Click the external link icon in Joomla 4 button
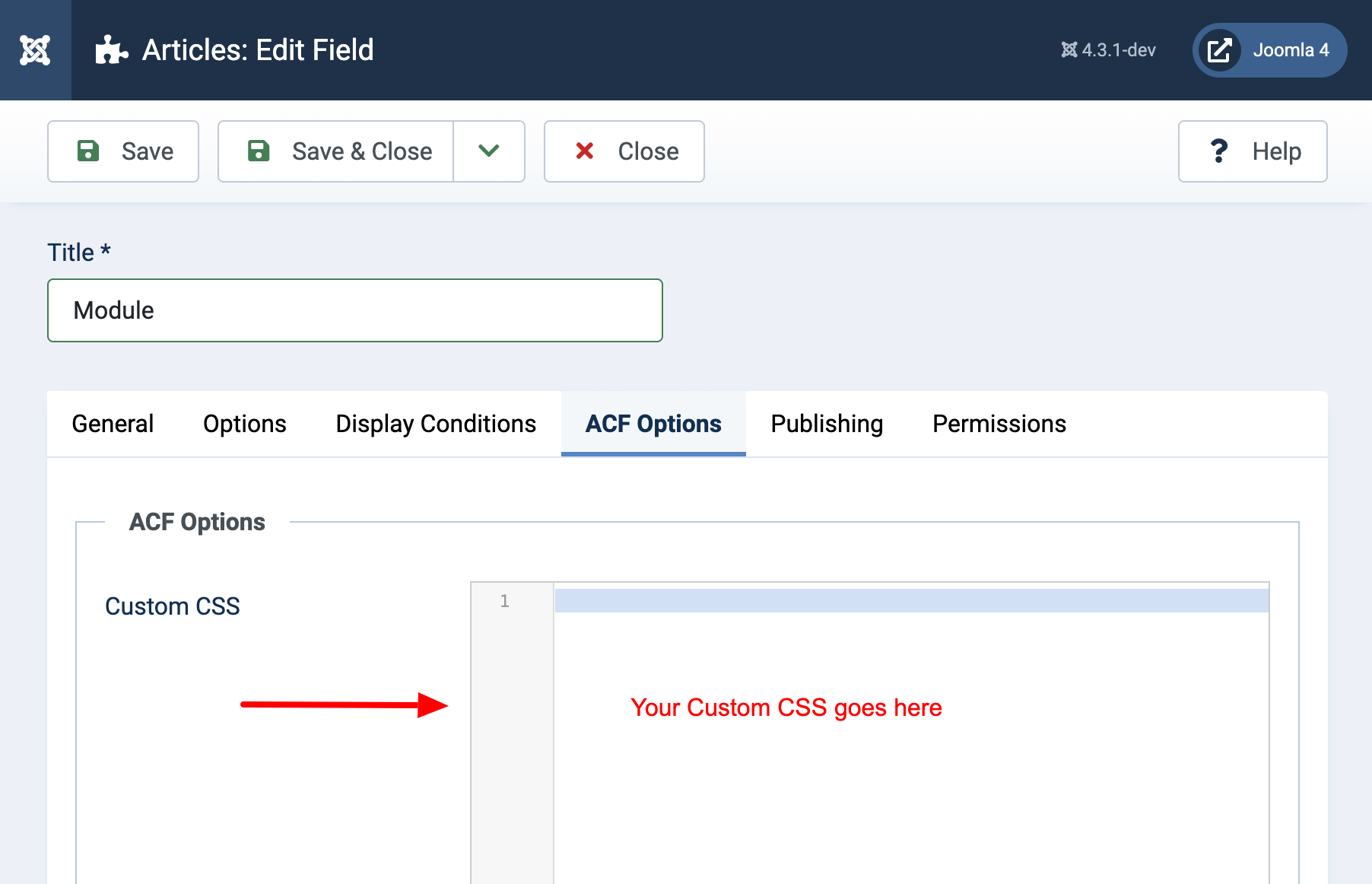Image resolution: width=1372 pixels, height=884 pixels. 1220,50
